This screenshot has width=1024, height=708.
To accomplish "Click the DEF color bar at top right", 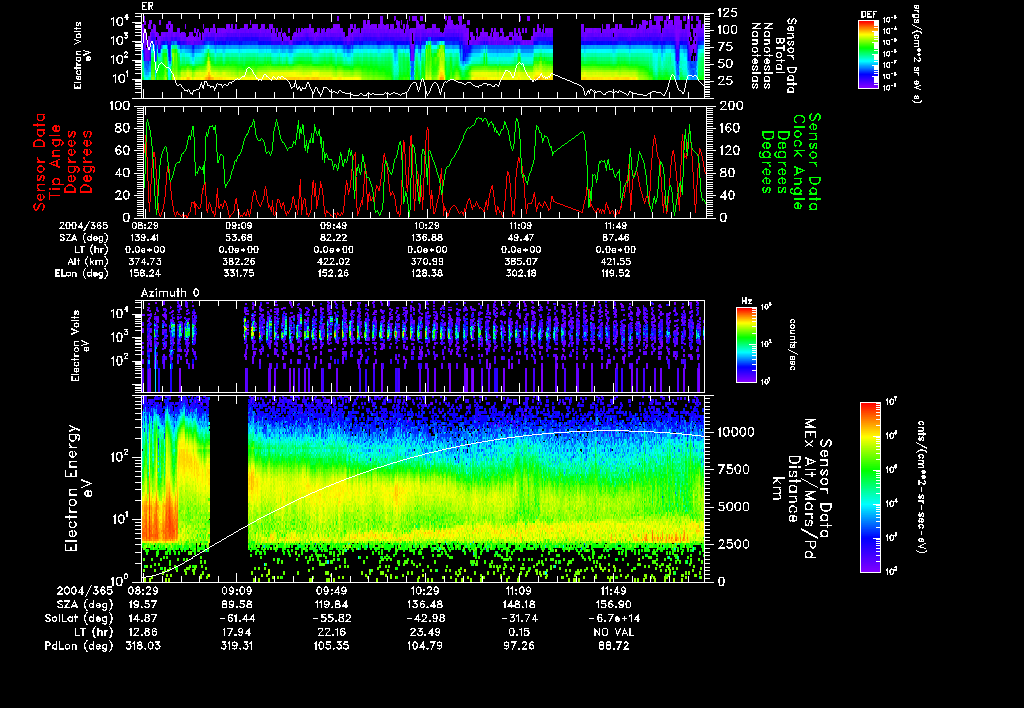I will click(x=868, y=54).
